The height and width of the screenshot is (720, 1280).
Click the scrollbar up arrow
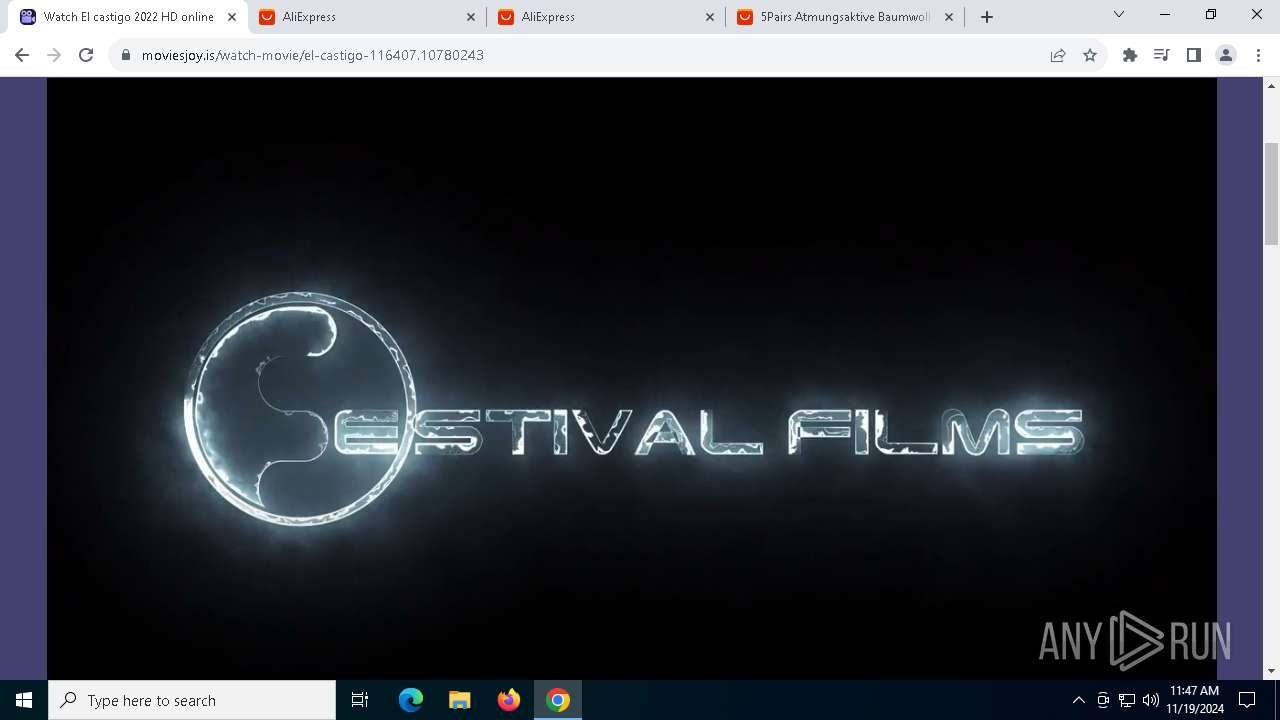(1272, 85)
